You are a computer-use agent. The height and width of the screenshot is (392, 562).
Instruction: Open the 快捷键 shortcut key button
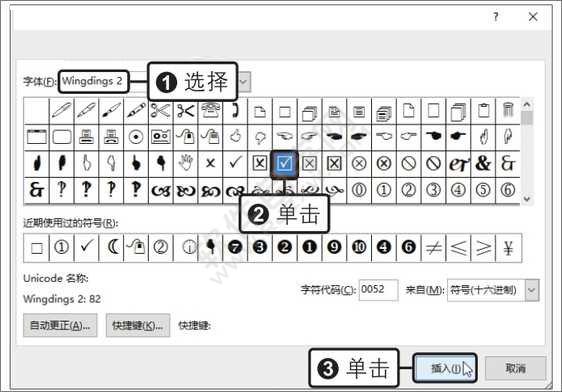pyautogui.click(x=138, y=325)
